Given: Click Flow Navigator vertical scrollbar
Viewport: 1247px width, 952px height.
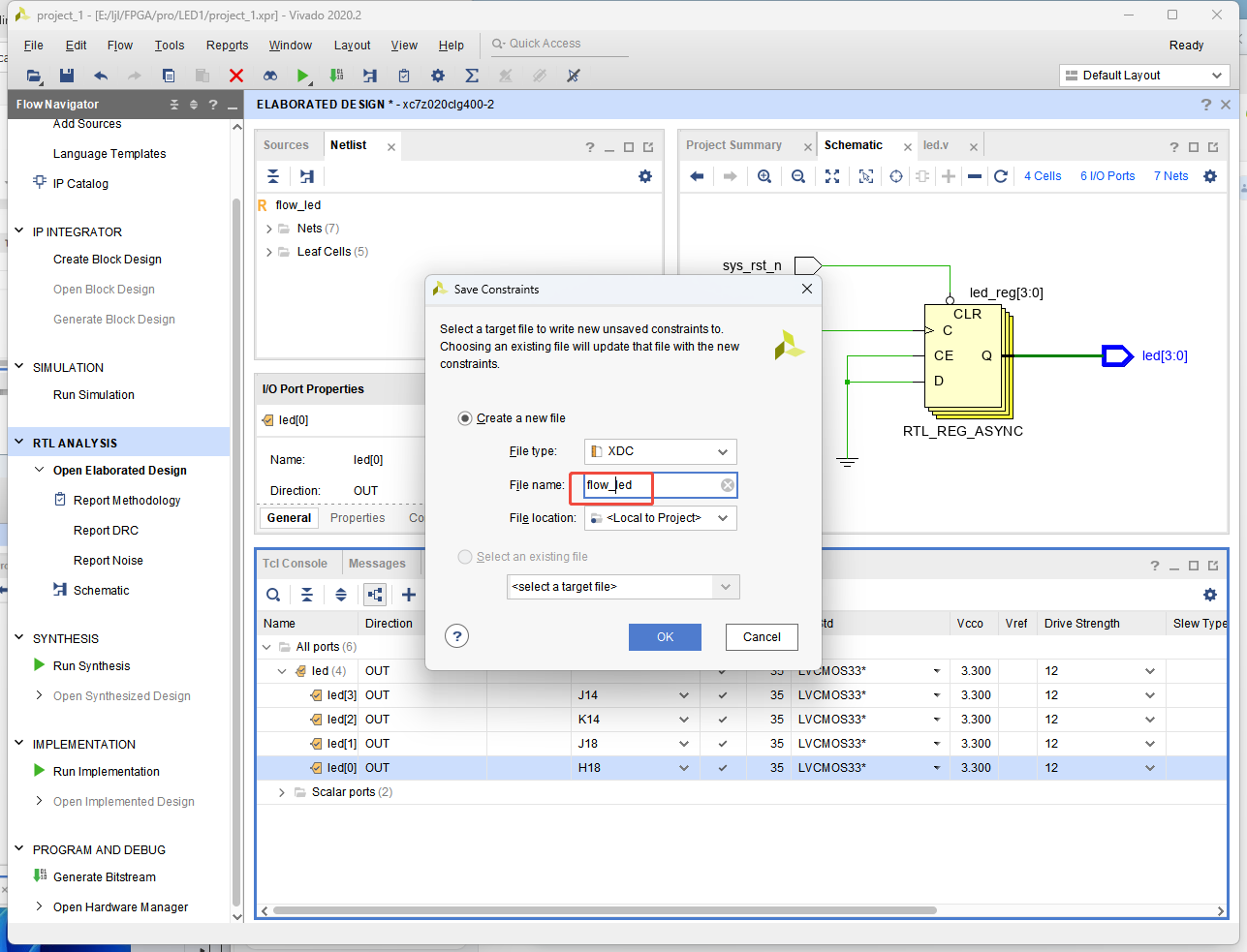Looking at the screenshot, I should [x=235, y=552].
